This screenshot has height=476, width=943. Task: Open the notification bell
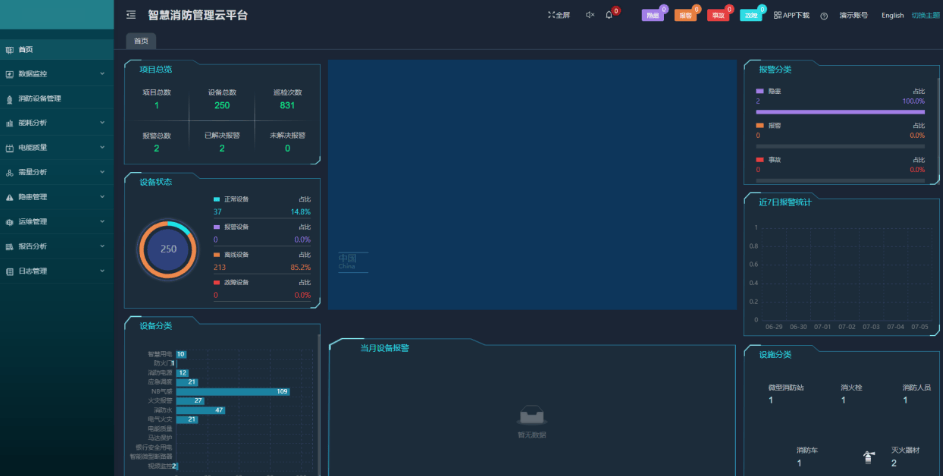click(x=609, y=15)
